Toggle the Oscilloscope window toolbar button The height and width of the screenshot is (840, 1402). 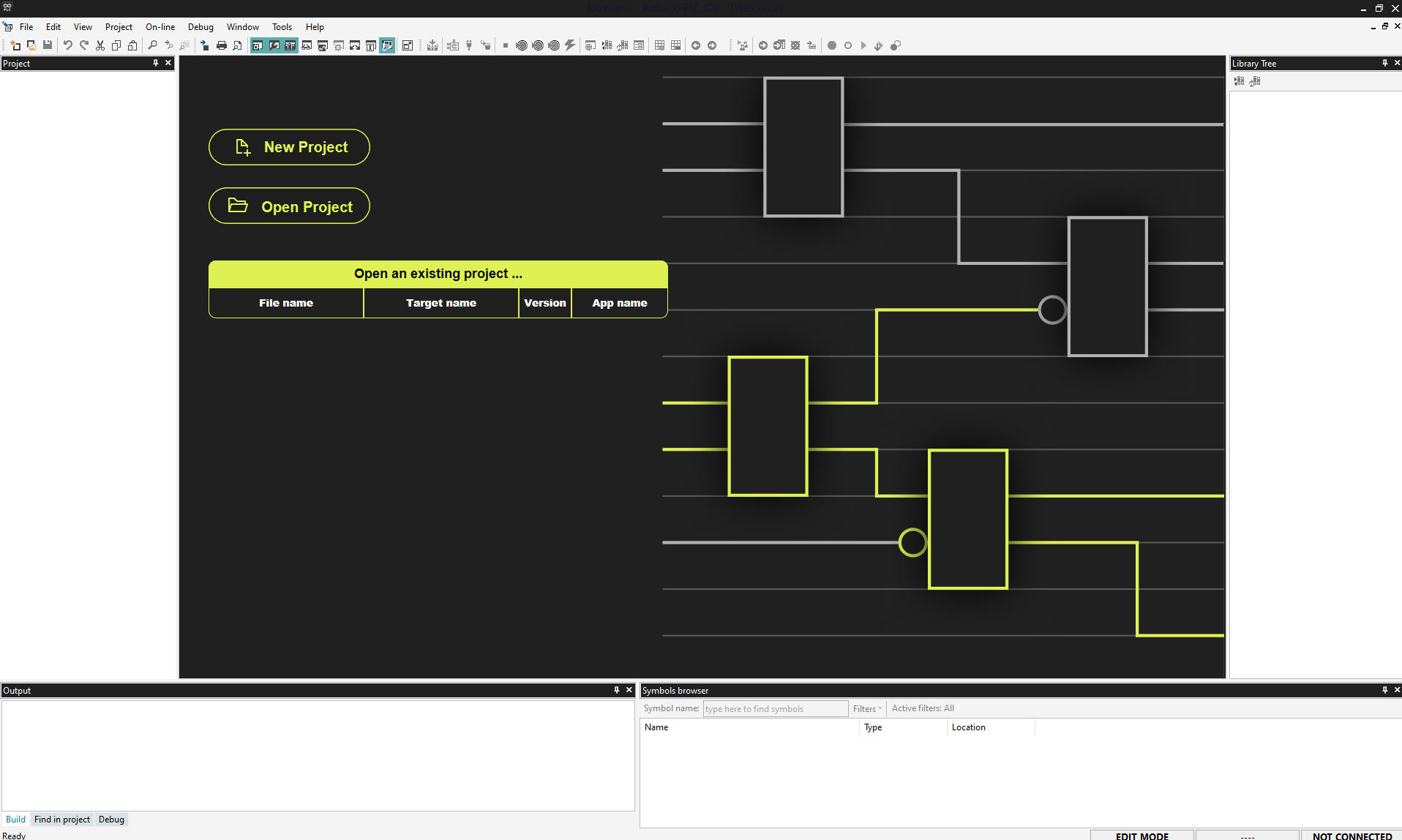coord(323,45)
